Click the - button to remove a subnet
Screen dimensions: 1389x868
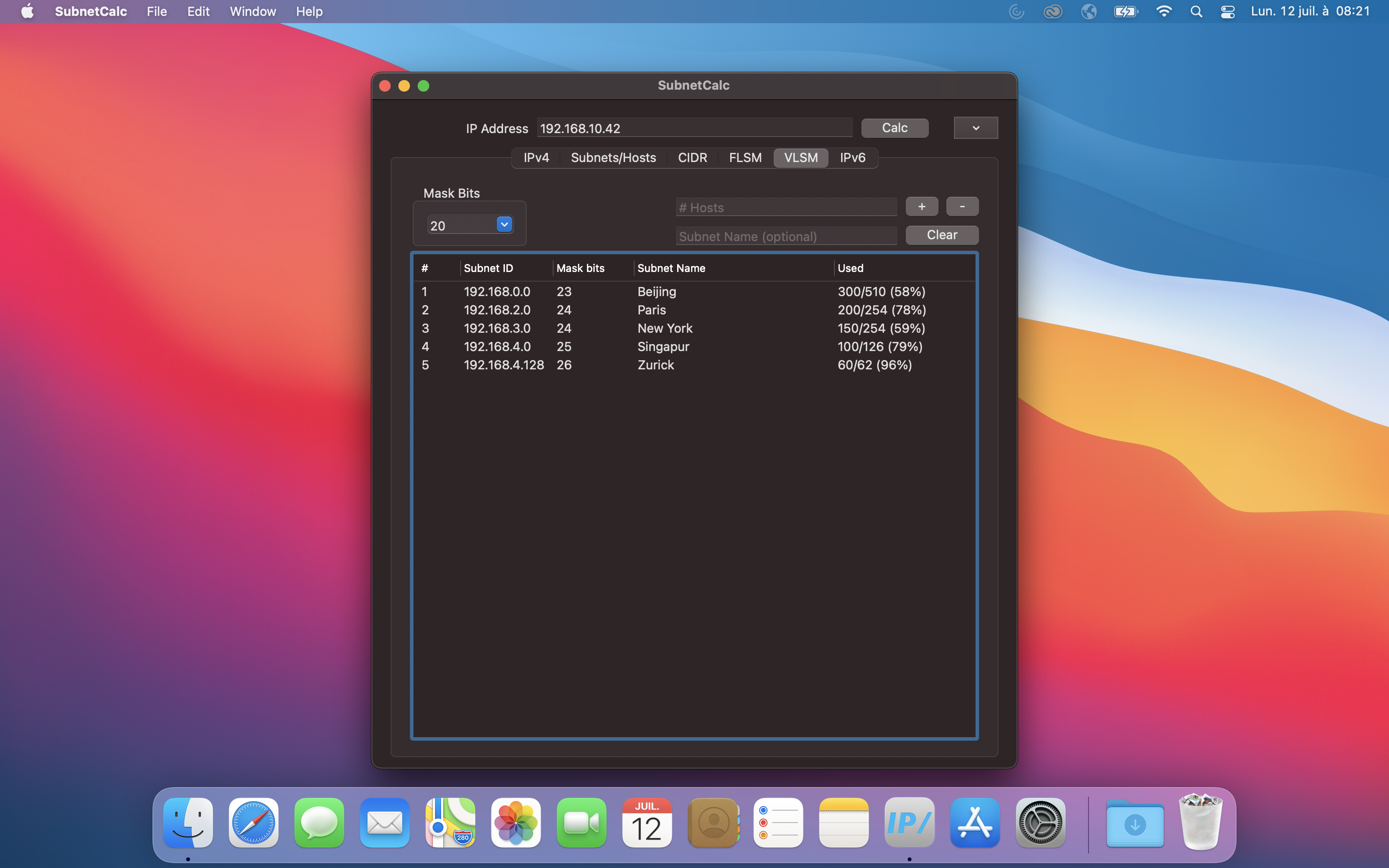tap(962, 206)
